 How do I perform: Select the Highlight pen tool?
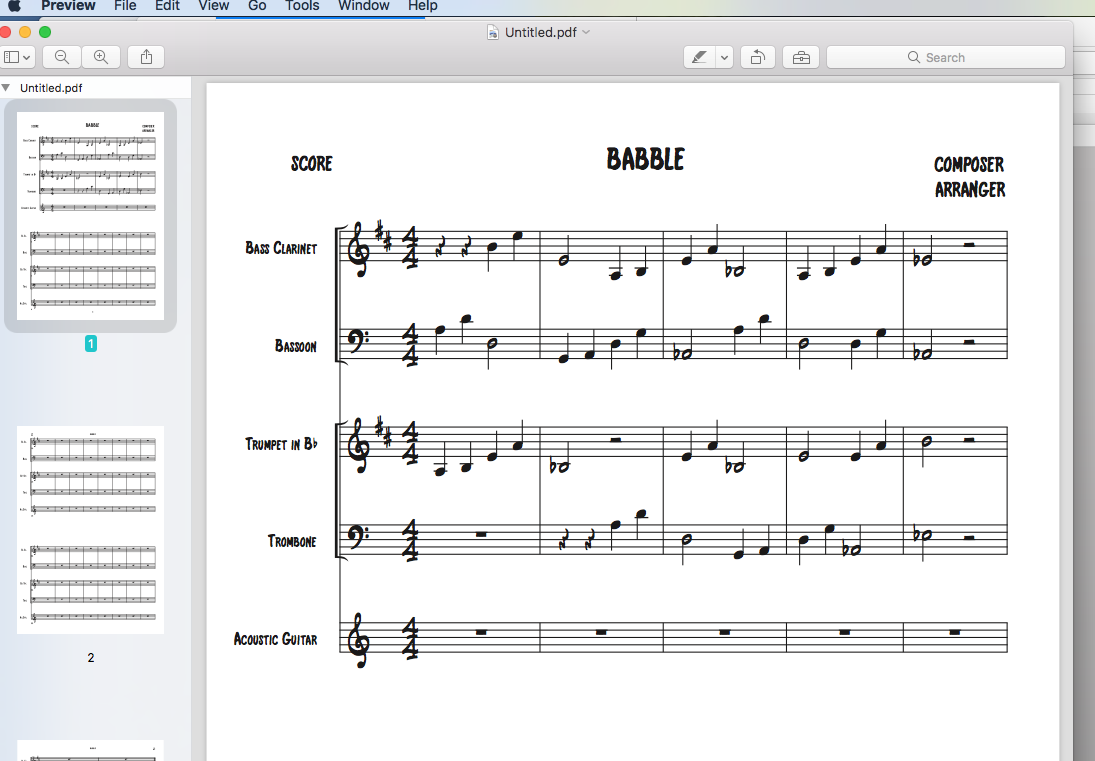click(700, 58)
